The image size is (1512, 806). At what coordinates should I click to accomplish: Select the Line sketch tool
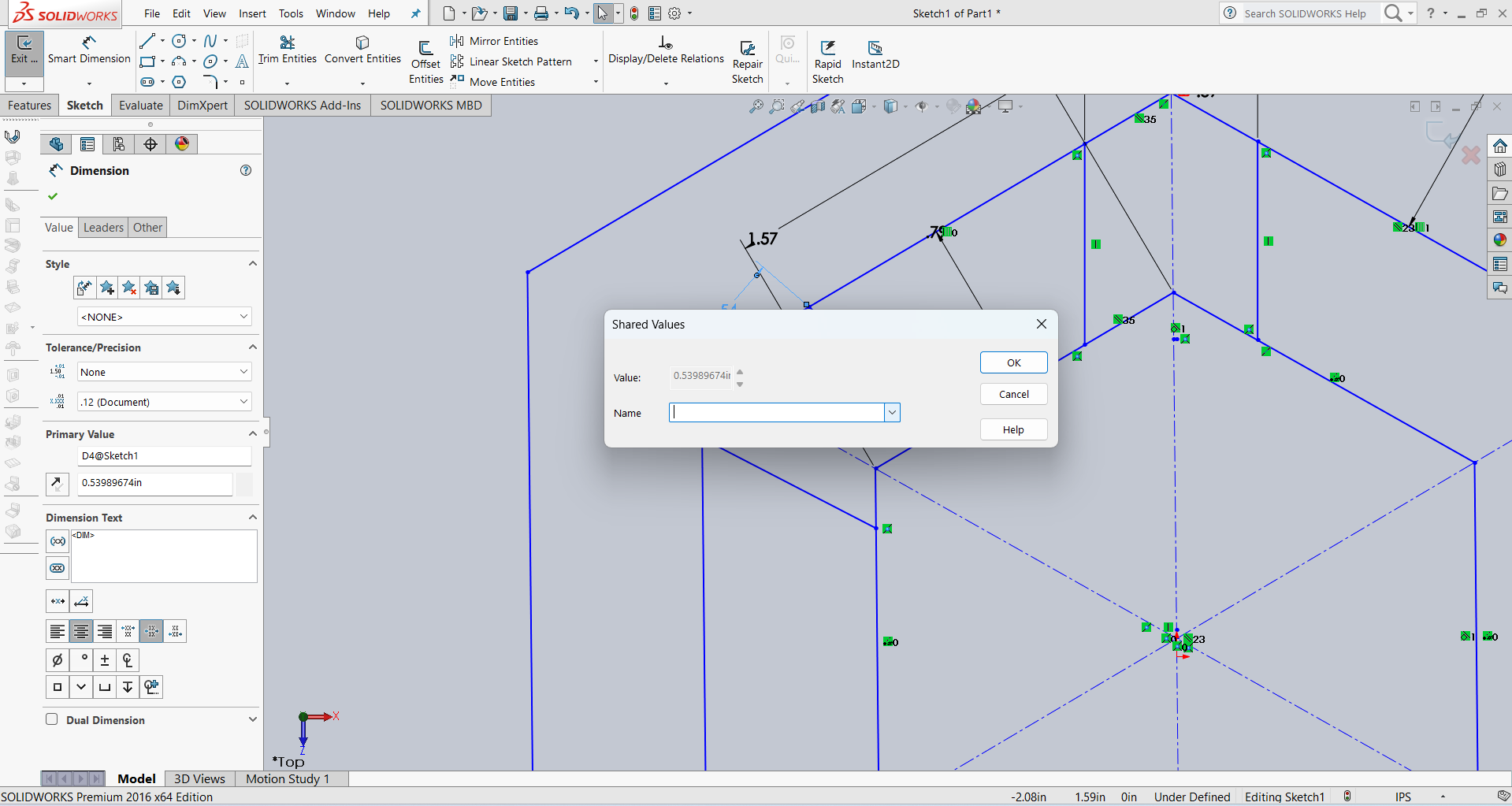click(147, 40)
